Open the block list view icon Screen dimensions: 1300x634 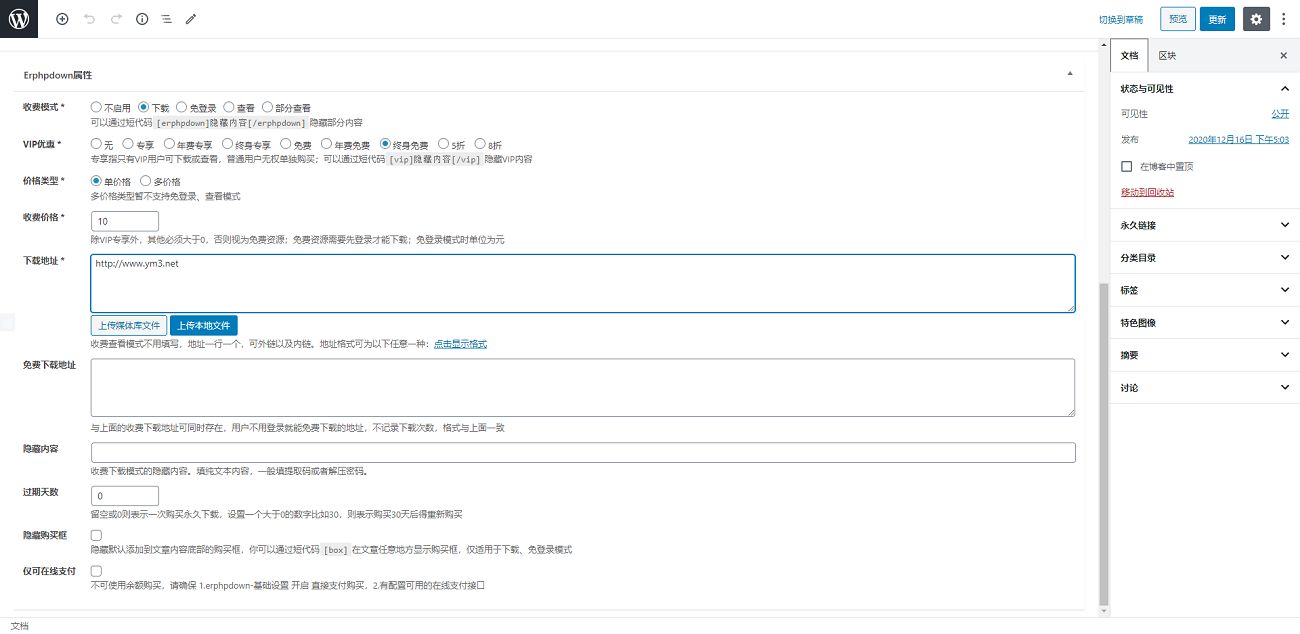pos(166,19)
